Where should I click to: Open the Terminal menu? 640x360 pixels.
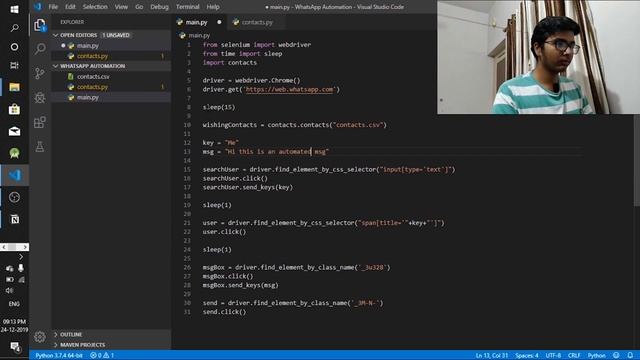(188, 7)
